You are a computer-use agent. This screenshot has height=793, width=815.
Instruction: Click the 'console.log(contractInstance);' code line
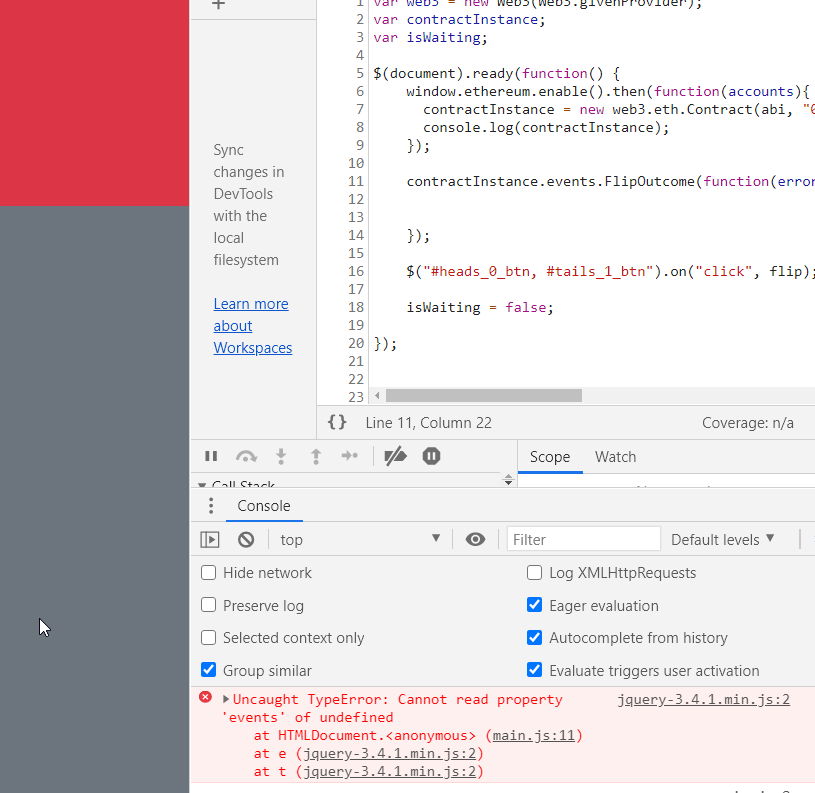click(546, 127)
